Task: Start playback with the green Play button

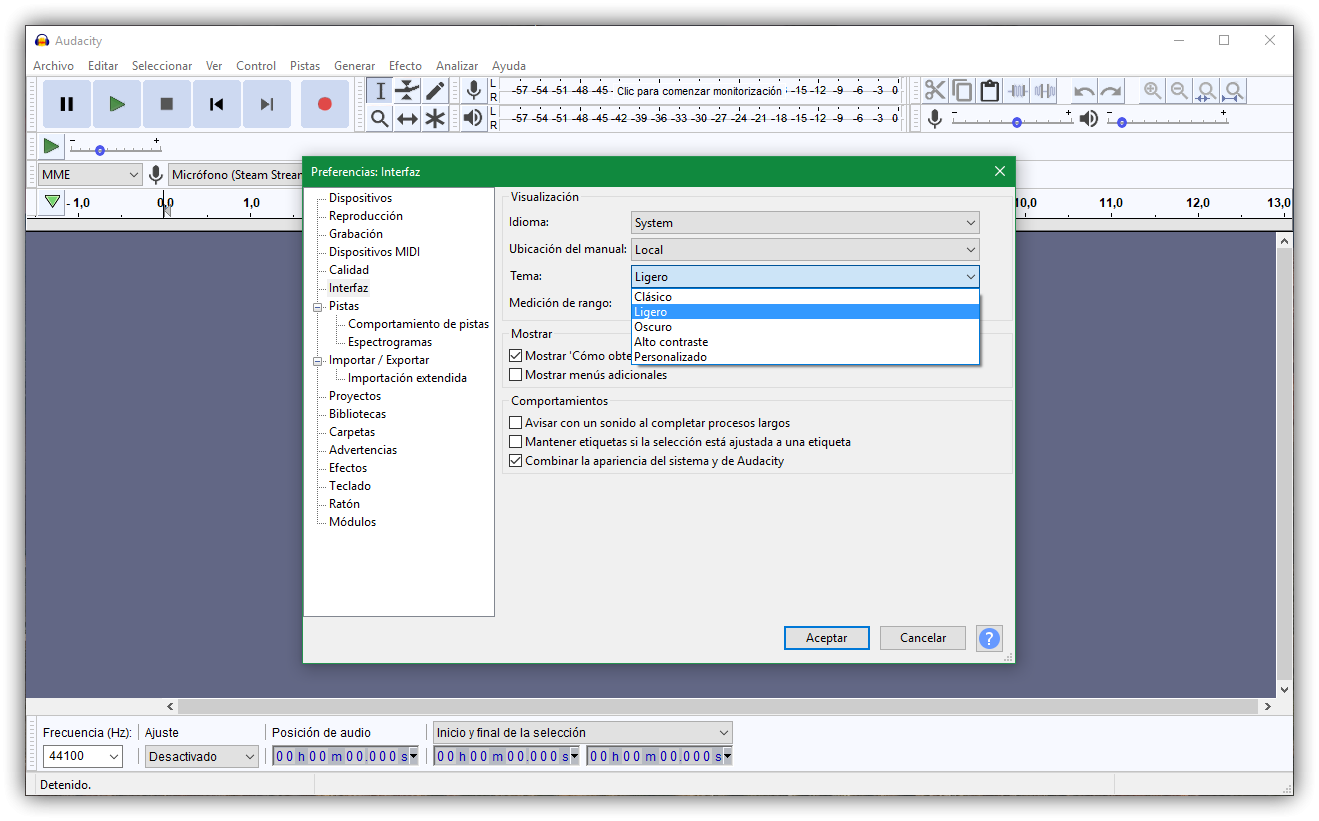Action: tap(117, 104)
